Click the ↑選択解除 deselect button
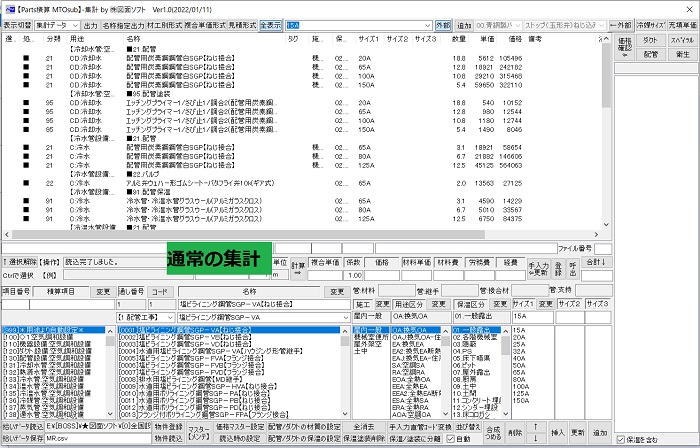Image resolution: width=700 pixels, height=448 pixels. pyautogui.click(x=19, y=262)
